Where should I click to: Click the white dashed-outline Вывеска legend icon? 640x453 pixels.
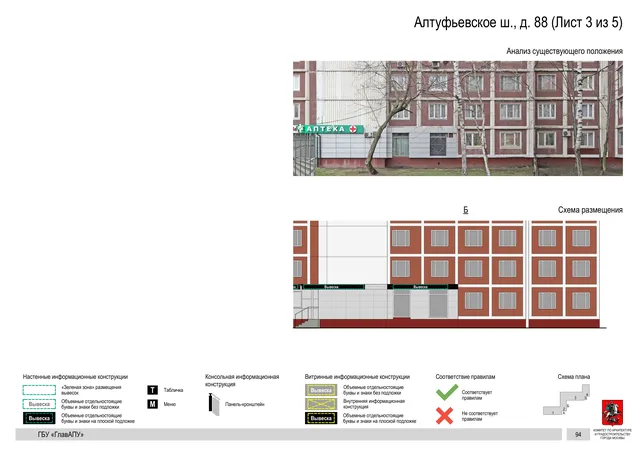click(x=39, y=404)
